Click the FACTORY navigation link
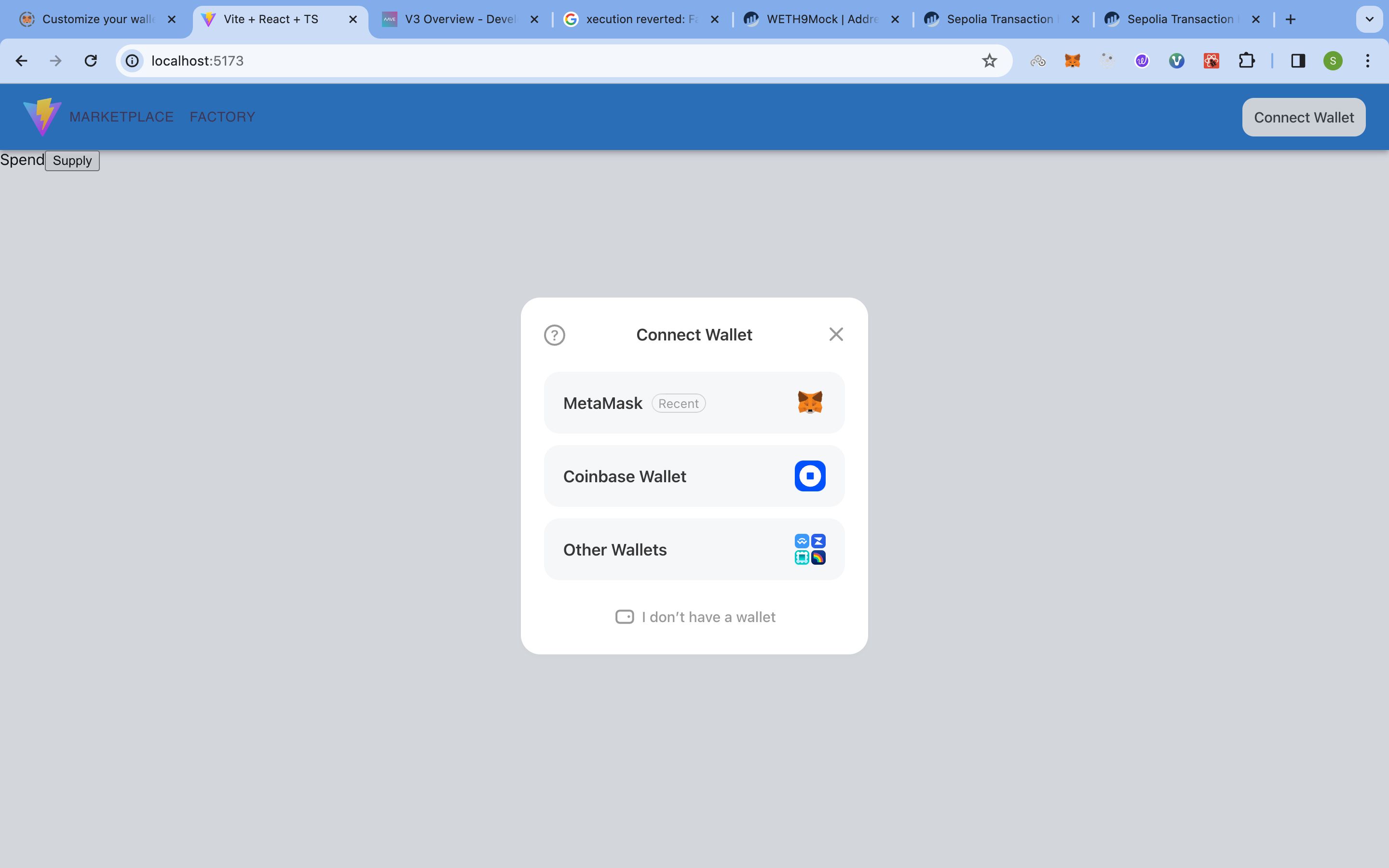This screenshot has width=1389, height=868. (x=222, y=116)
